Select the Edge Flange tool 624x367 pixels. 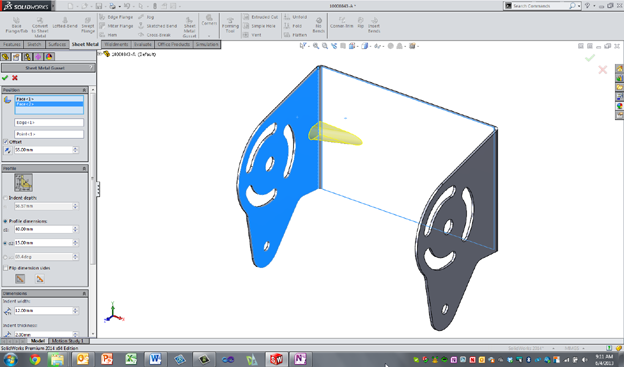pyautogui.click(x=116, y=17)
